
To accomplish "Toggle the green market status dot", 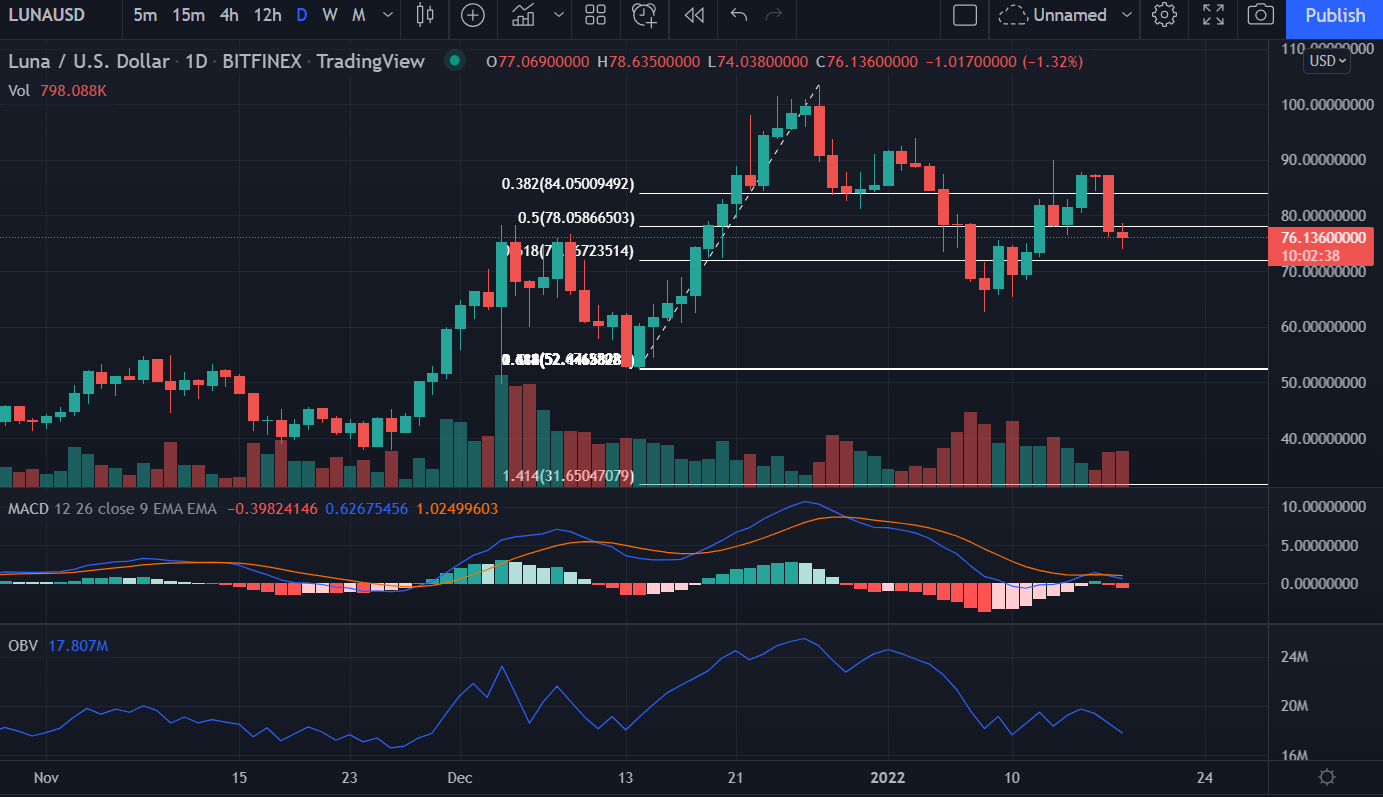I will pos(455,61).
